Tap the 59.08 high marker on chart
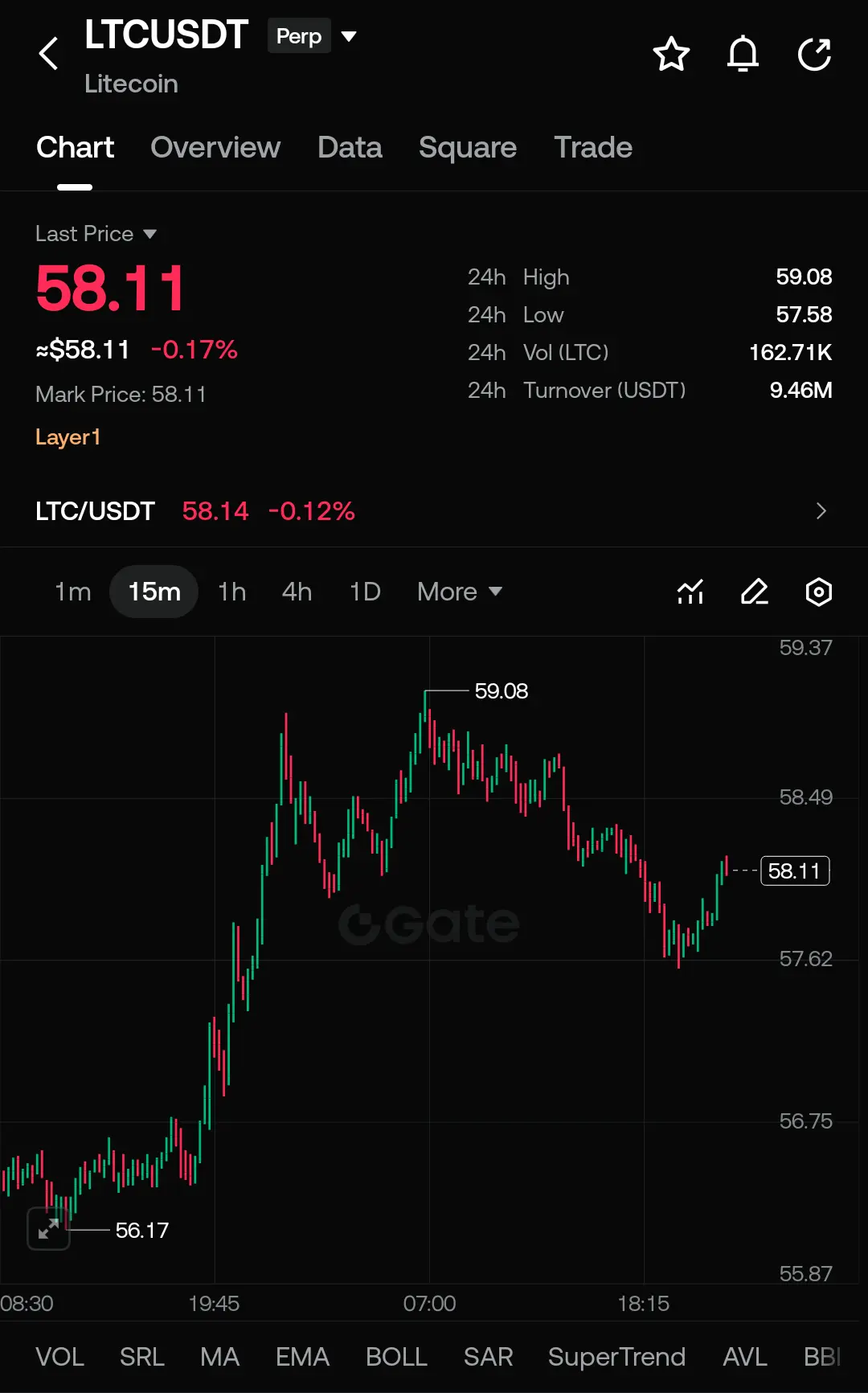The image size is (868, 1393). pos(502,691)
